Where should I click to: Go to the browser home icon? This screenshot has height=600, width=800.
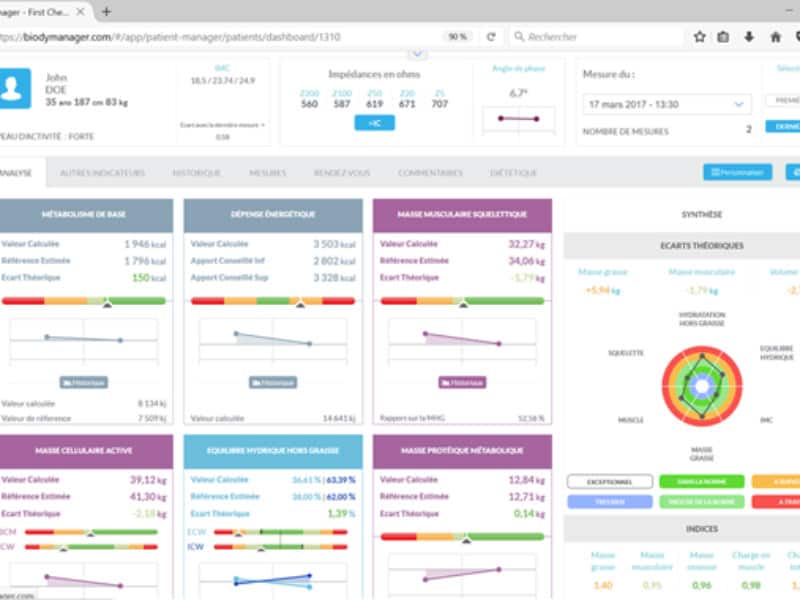pos(775,37)
